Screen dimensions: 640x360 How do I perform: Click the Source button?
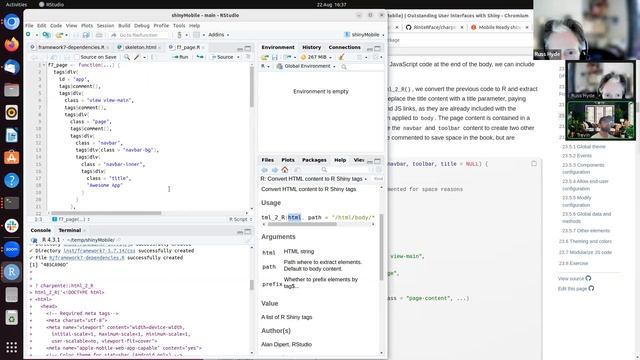coord(222,57)
